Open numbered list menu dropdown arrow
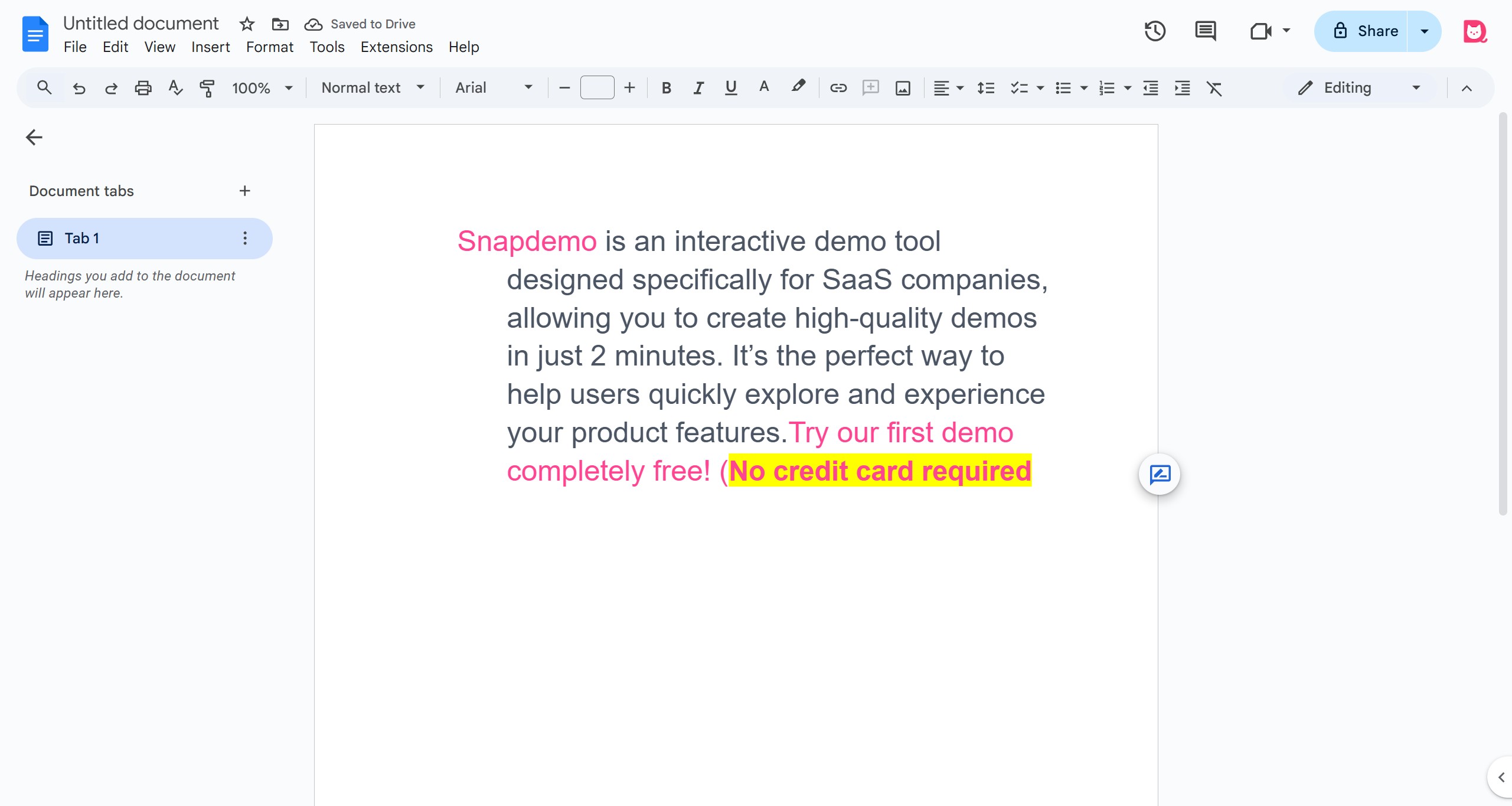Screen dimensions: 1512x806 1128,88
